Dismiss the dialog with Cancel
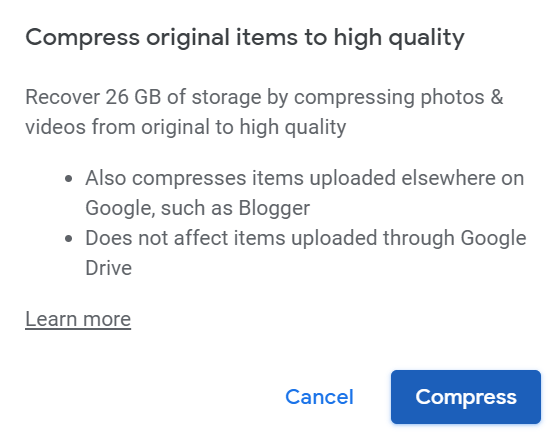The image size is (555, 439). (x=319, y=397)
